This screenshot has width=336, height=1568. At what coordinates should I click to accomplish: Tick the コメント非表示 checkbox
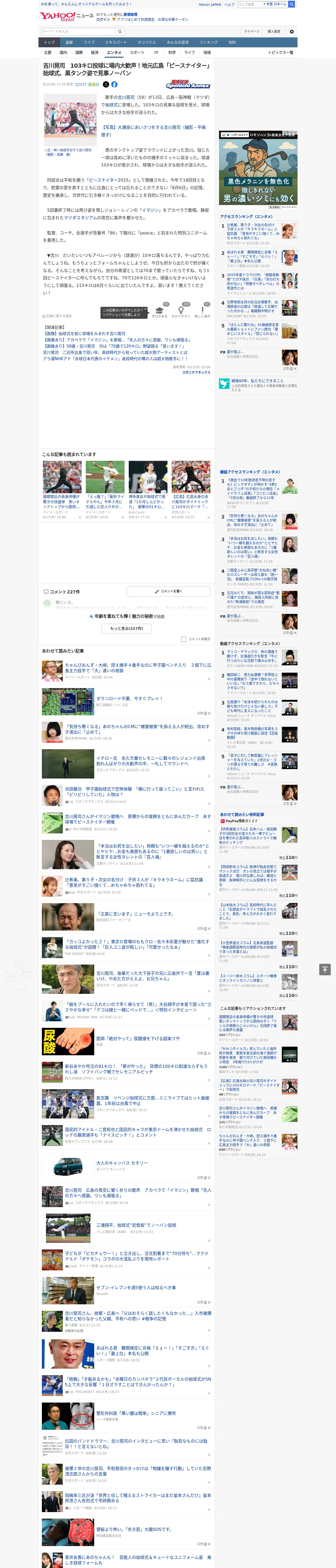[183, 639]
